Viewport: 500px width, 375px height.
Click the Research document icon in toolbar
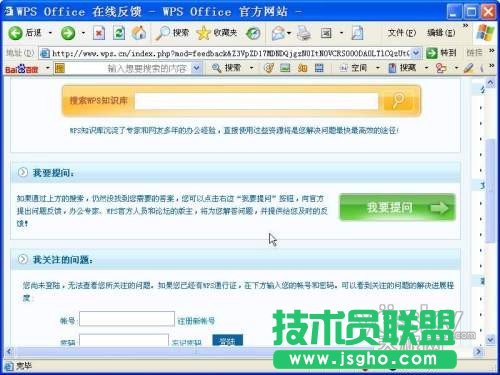357,33
